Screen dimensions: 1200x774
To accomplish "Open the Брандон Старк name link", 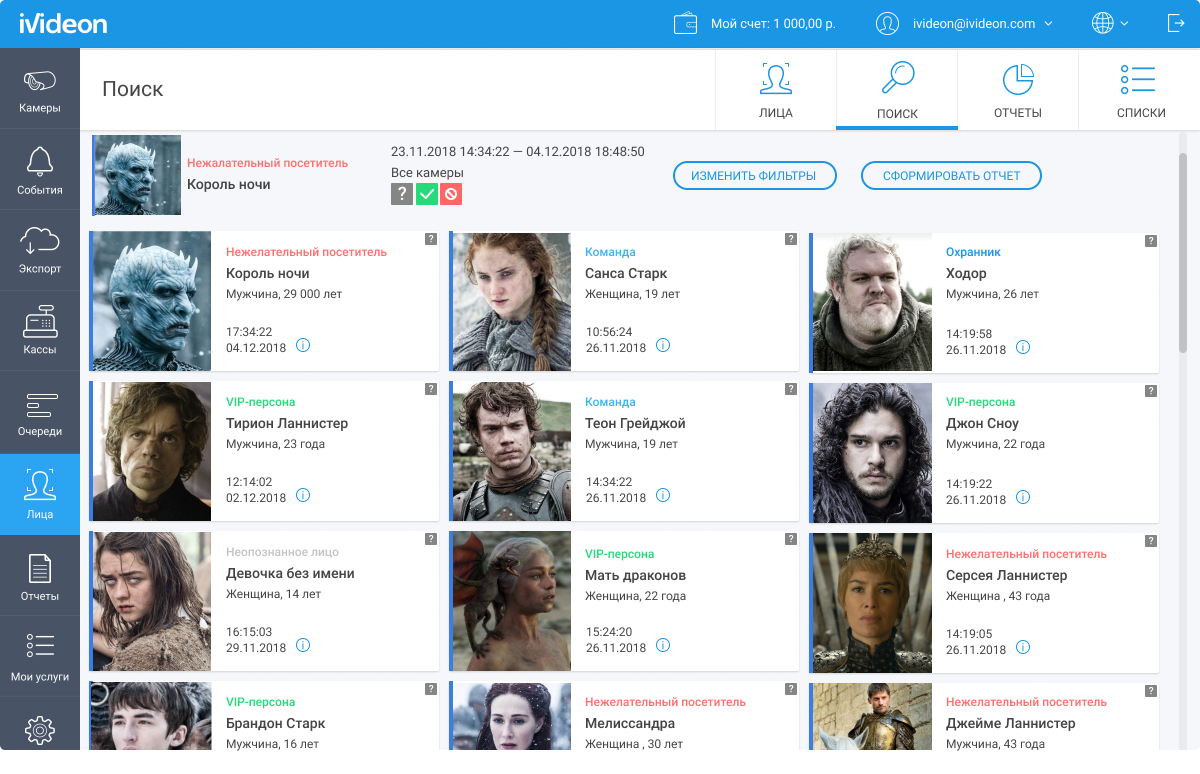I will click(x=276, y=723).
